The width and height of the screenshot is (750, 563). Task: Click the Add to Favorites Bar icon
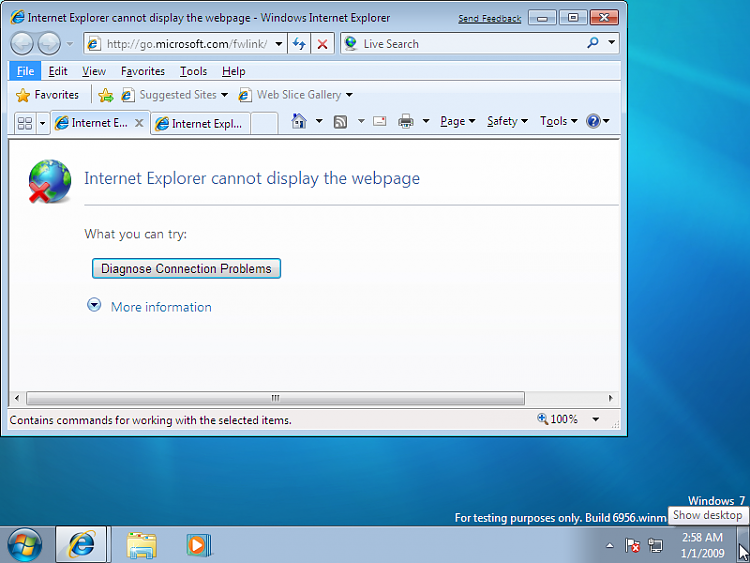[x=106, y=95]
